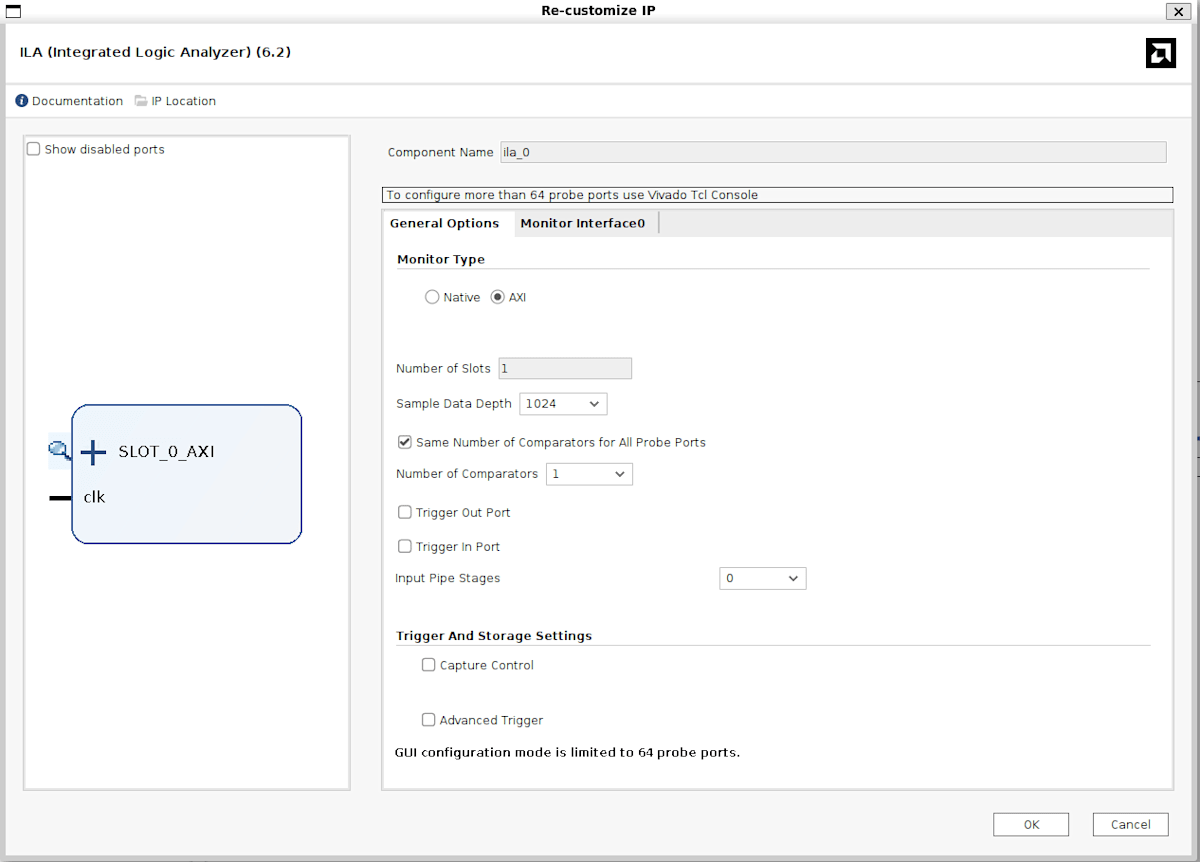Open the window menu icon in title bar
Screen dimensions: 1200x862
(13, 11)
